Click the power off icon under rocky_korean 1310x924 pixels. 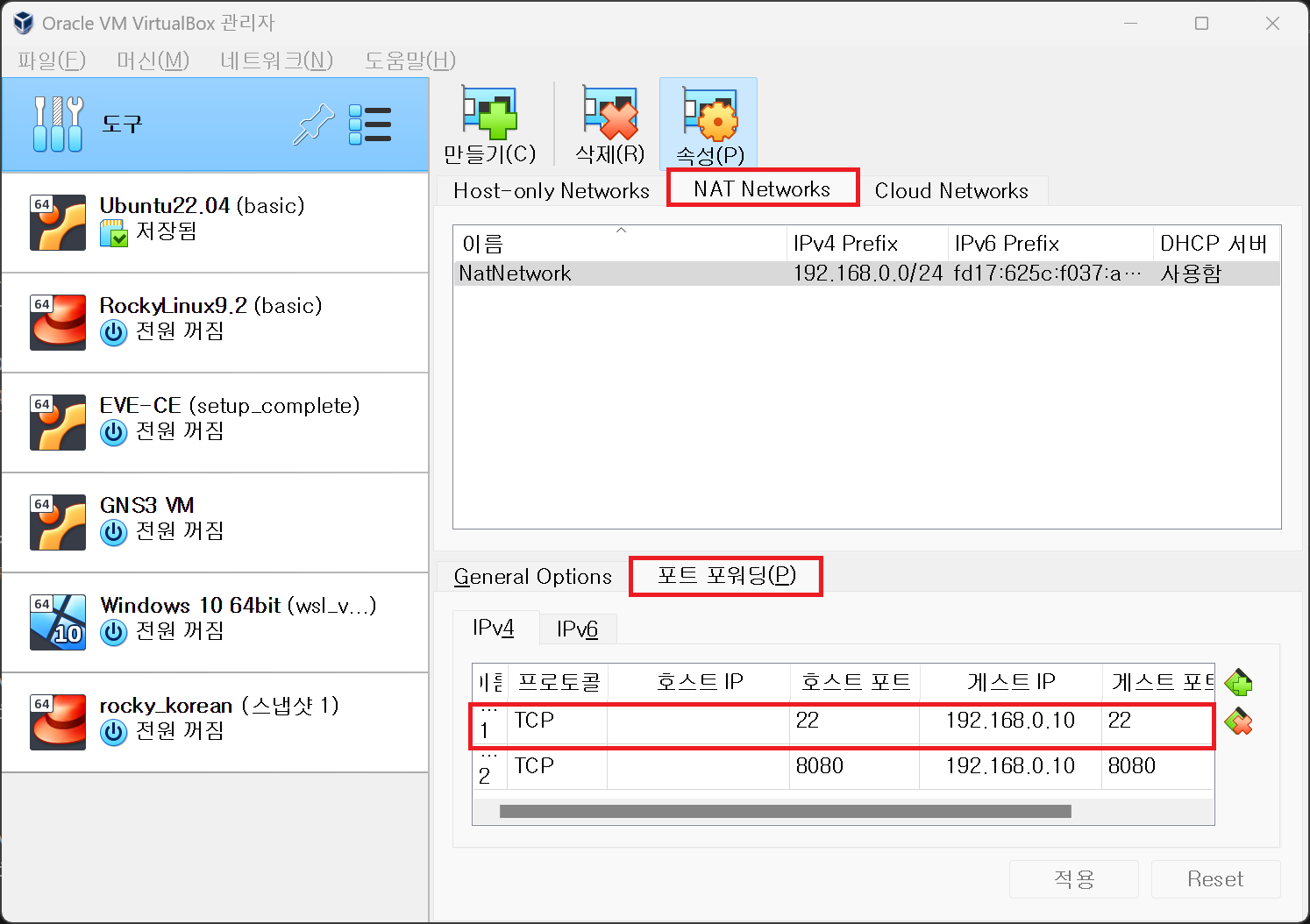click(x=114, y=733)
